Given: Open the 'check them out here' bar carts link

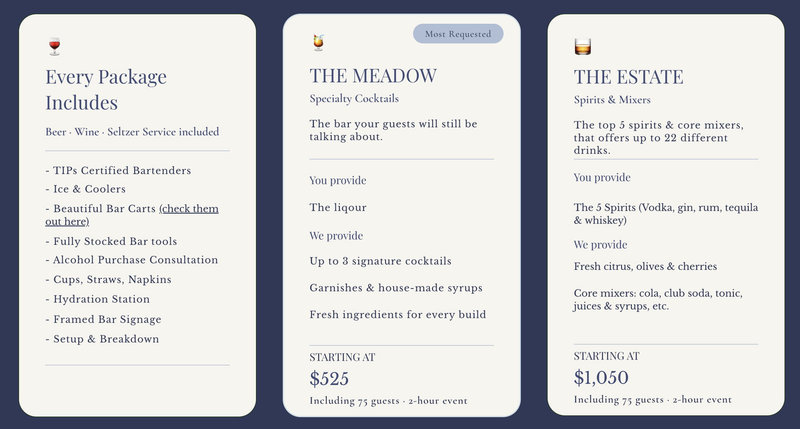Looking at the screenshot, I should (132, 215).
